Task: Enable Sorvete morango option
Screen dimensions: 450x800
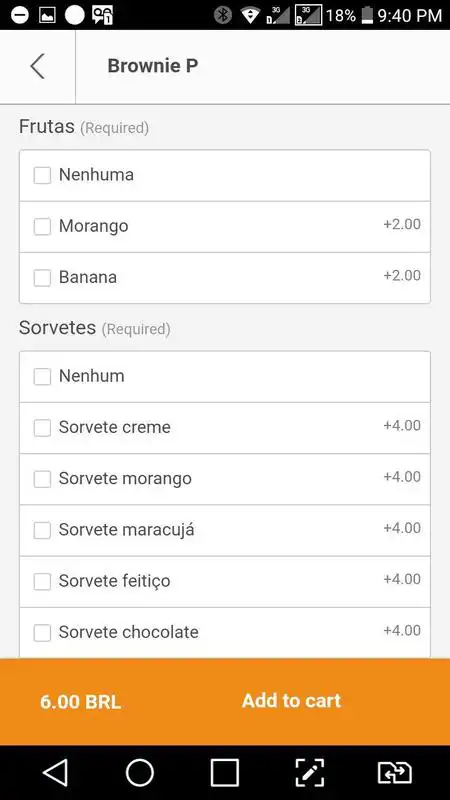Action: point(42,479)
